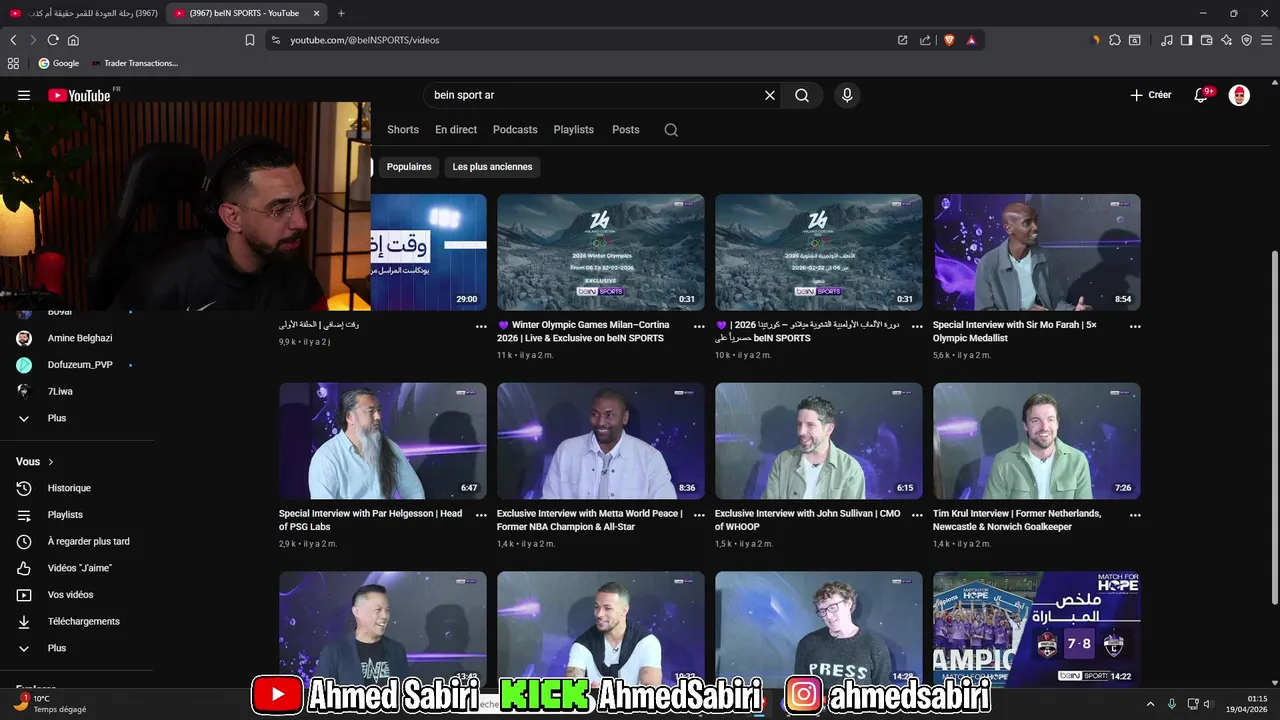1280x720 pixels.
Task: Open a new browser tab
Action: point(341,13)
